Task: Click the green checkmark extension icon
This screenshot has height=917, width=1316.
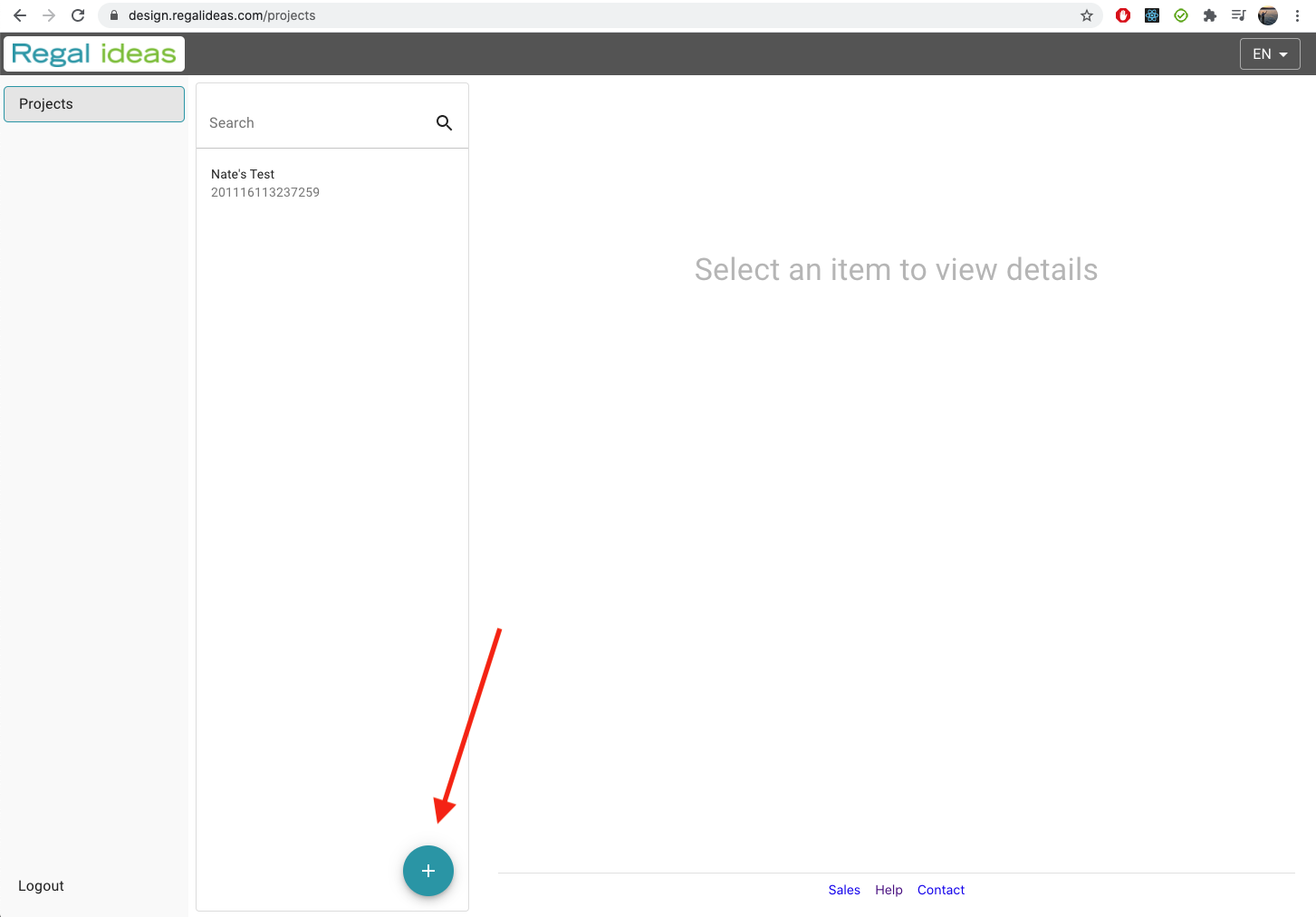Action: pyautogui.click(x=1181, y=15)
